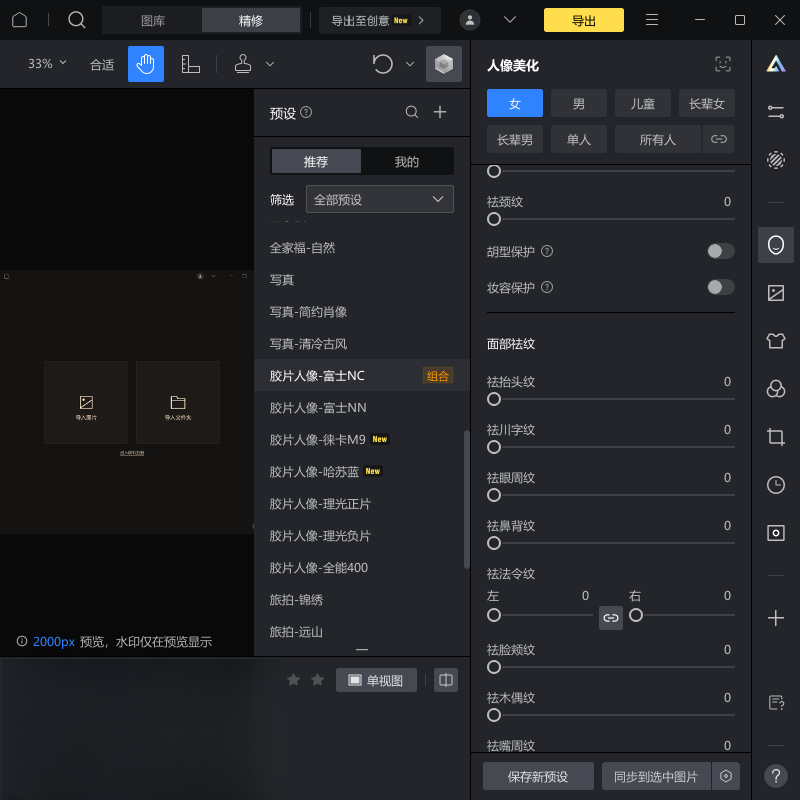Toggle 妆容保护 switch
This screenshot has width=800, height=800.
click(720, 287)
